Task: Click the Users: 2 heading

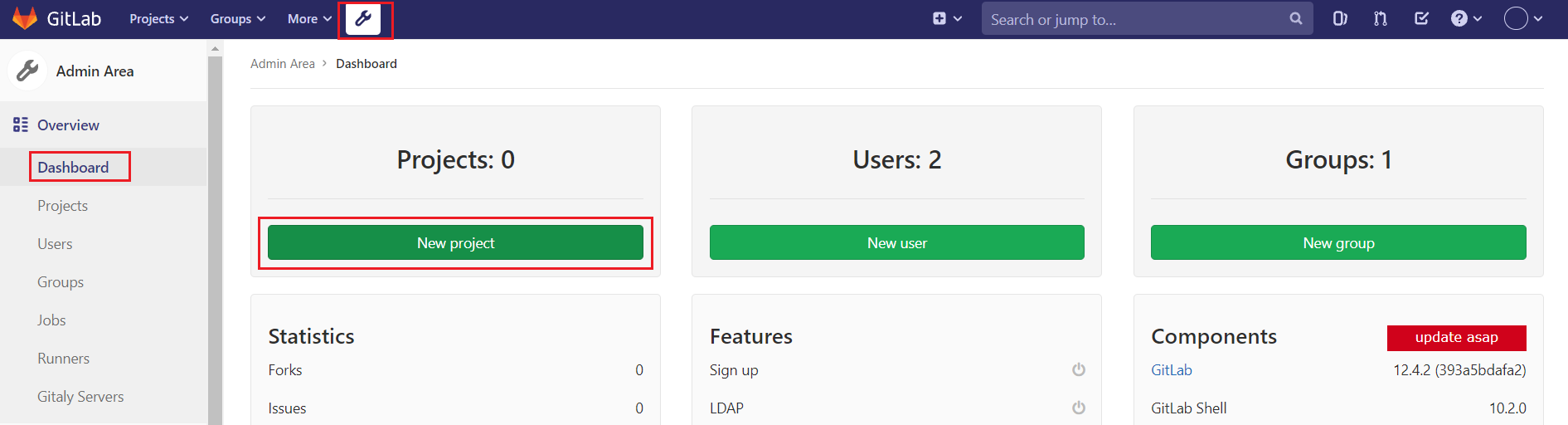Action: point(896,159)
